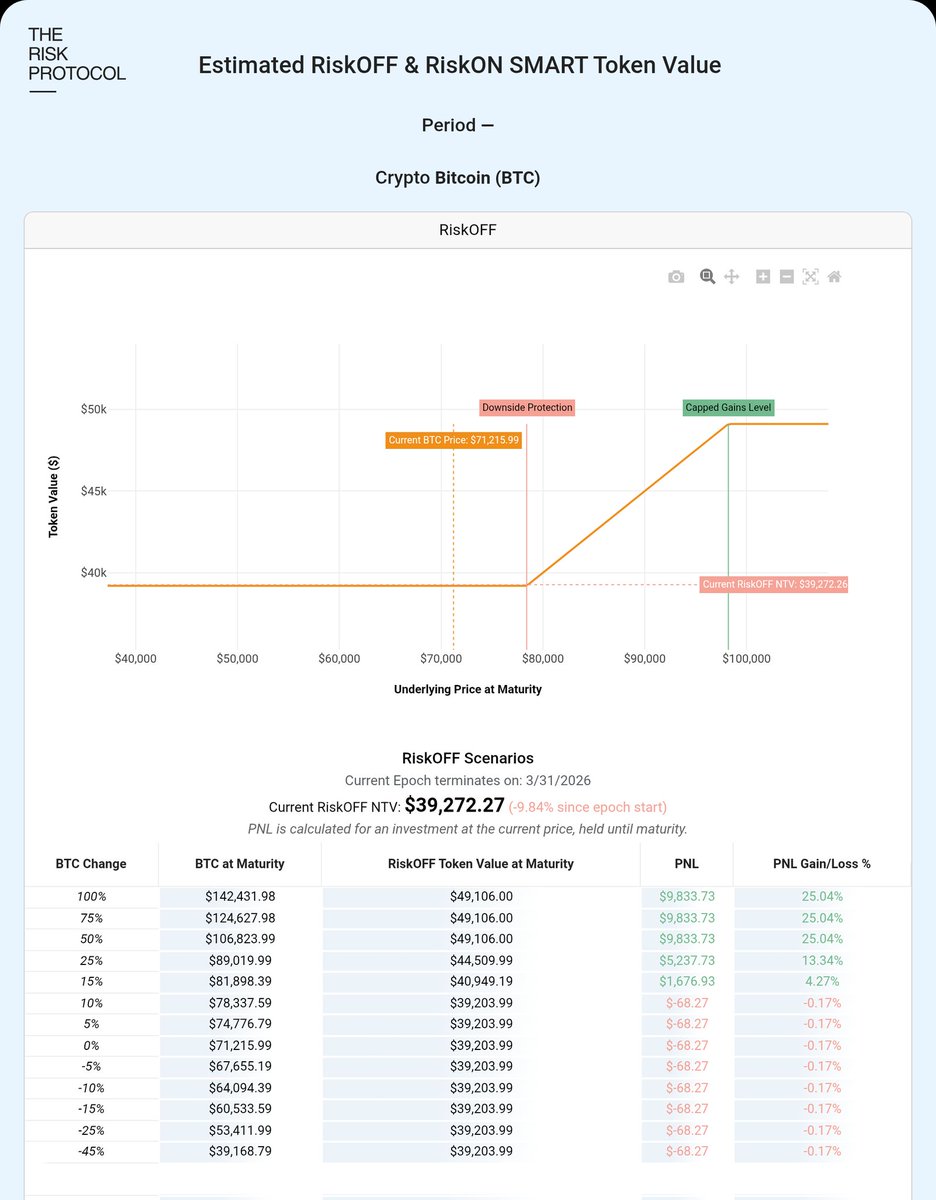Click BTC at Maturity value $106,823.99
The image size is (936, 1200).
coord(240,939)
